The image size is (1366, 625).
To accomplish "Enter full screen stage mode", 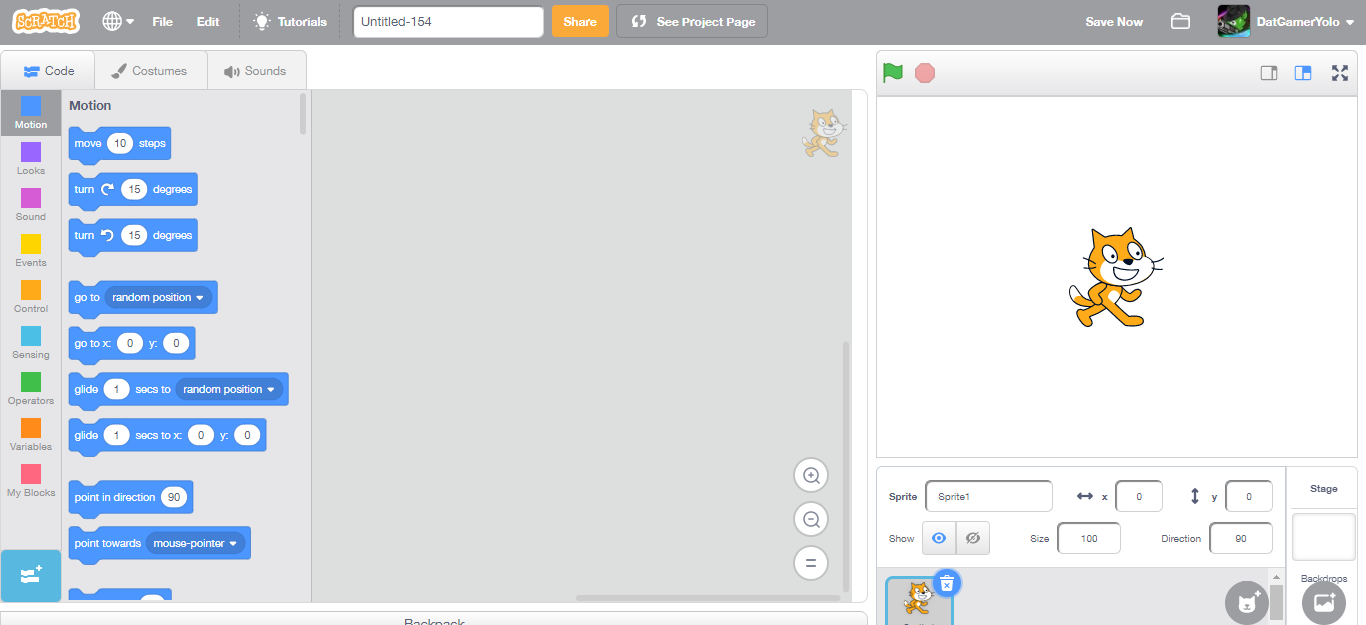I will 1340,72.
